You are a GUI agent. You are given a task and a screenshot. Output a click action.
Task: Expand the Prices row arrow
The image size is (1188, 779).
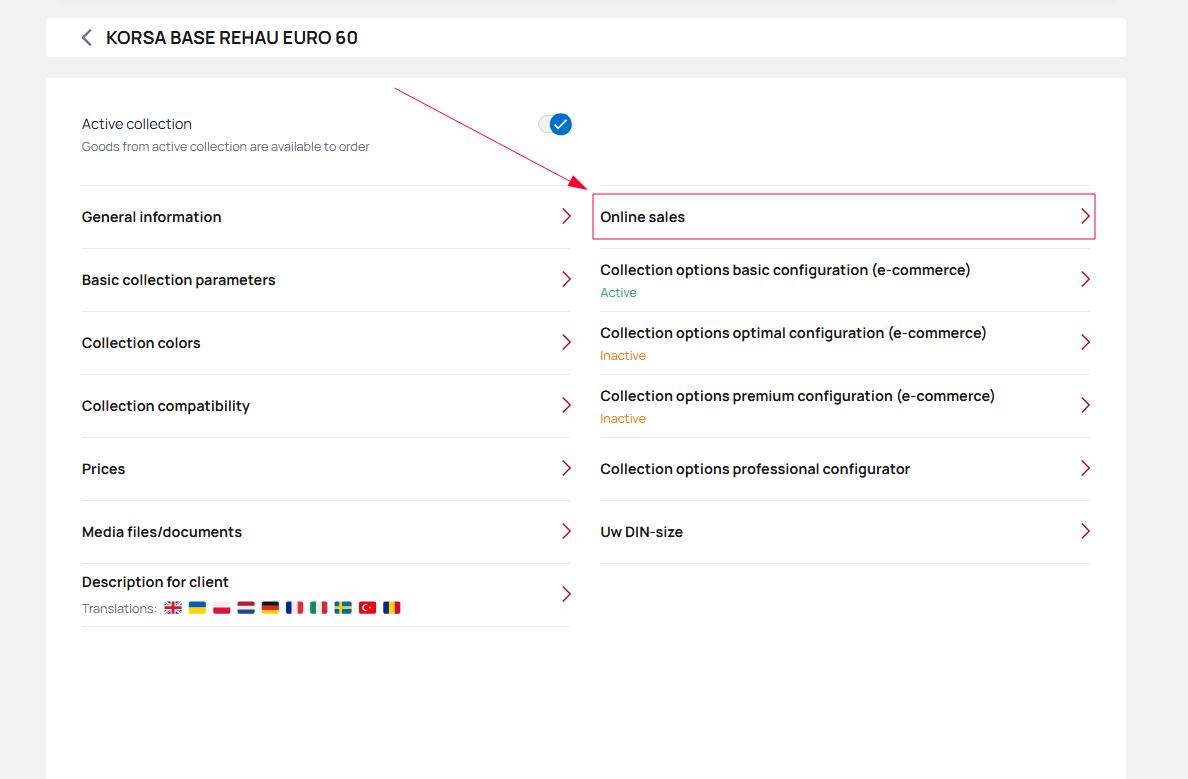point(566,469)
